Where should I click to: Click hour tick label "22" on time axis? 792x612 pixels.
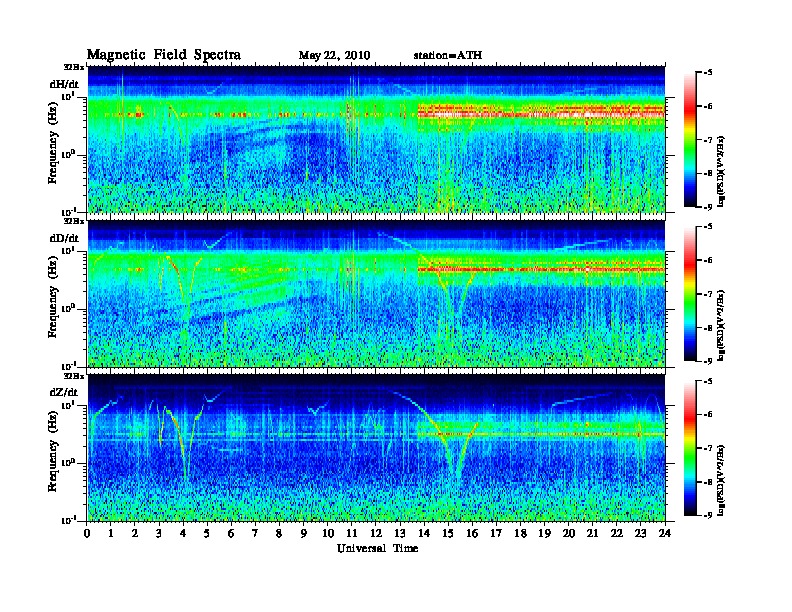616,533
